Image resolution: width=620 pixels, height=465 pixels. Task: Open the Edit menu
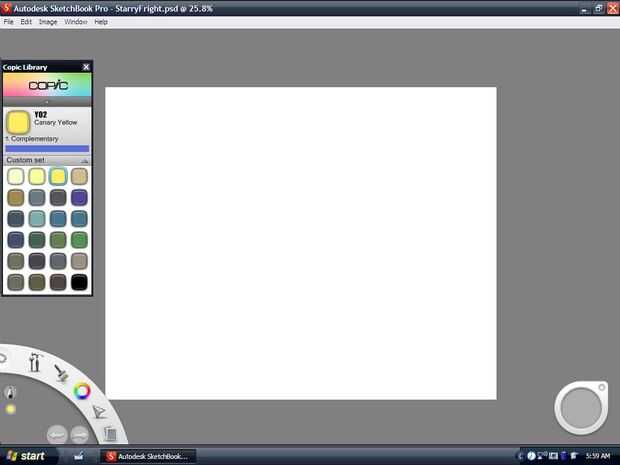coord(26,22)
